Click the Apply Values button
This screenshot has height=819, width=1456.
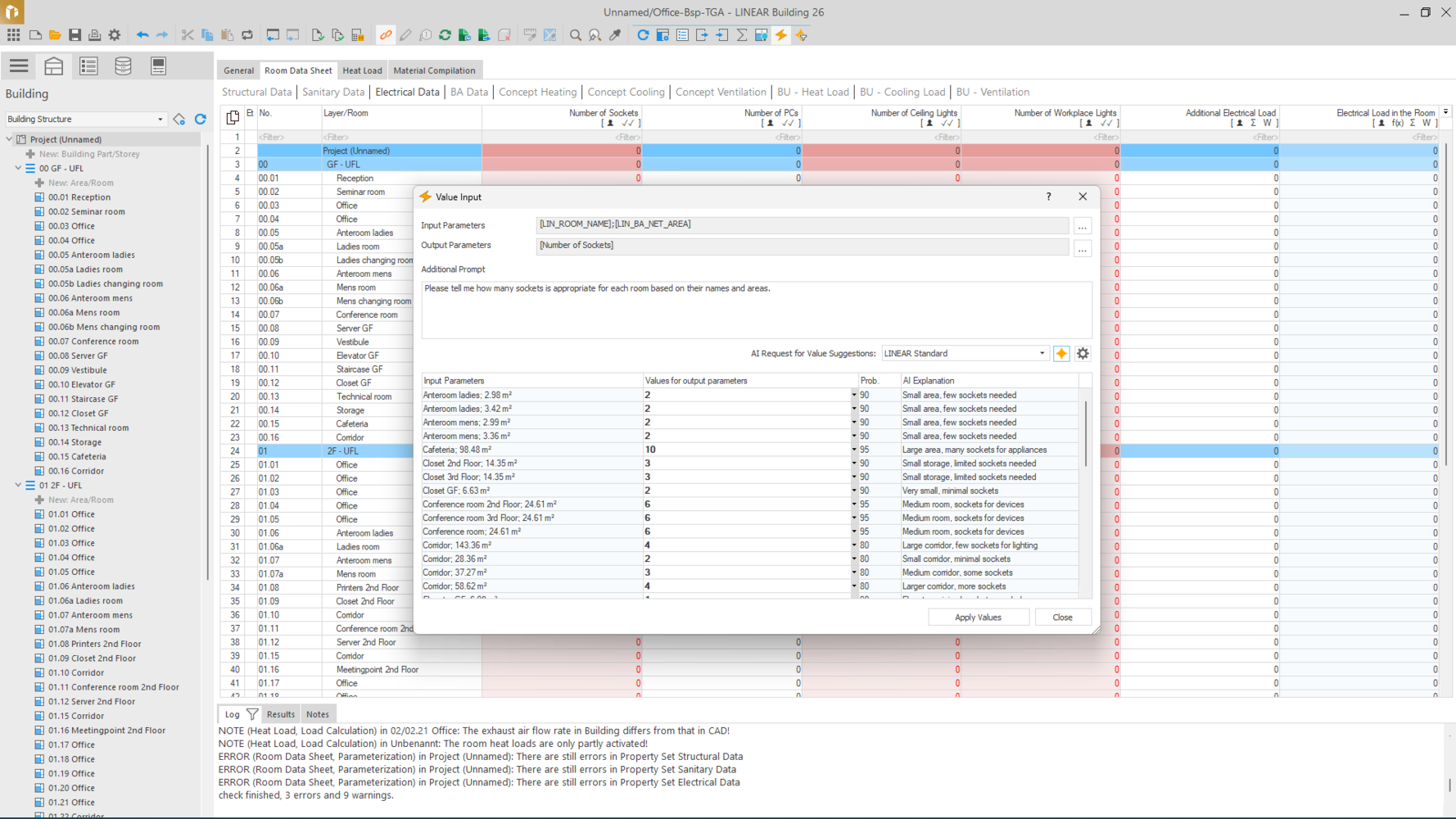tap(978, 618)
